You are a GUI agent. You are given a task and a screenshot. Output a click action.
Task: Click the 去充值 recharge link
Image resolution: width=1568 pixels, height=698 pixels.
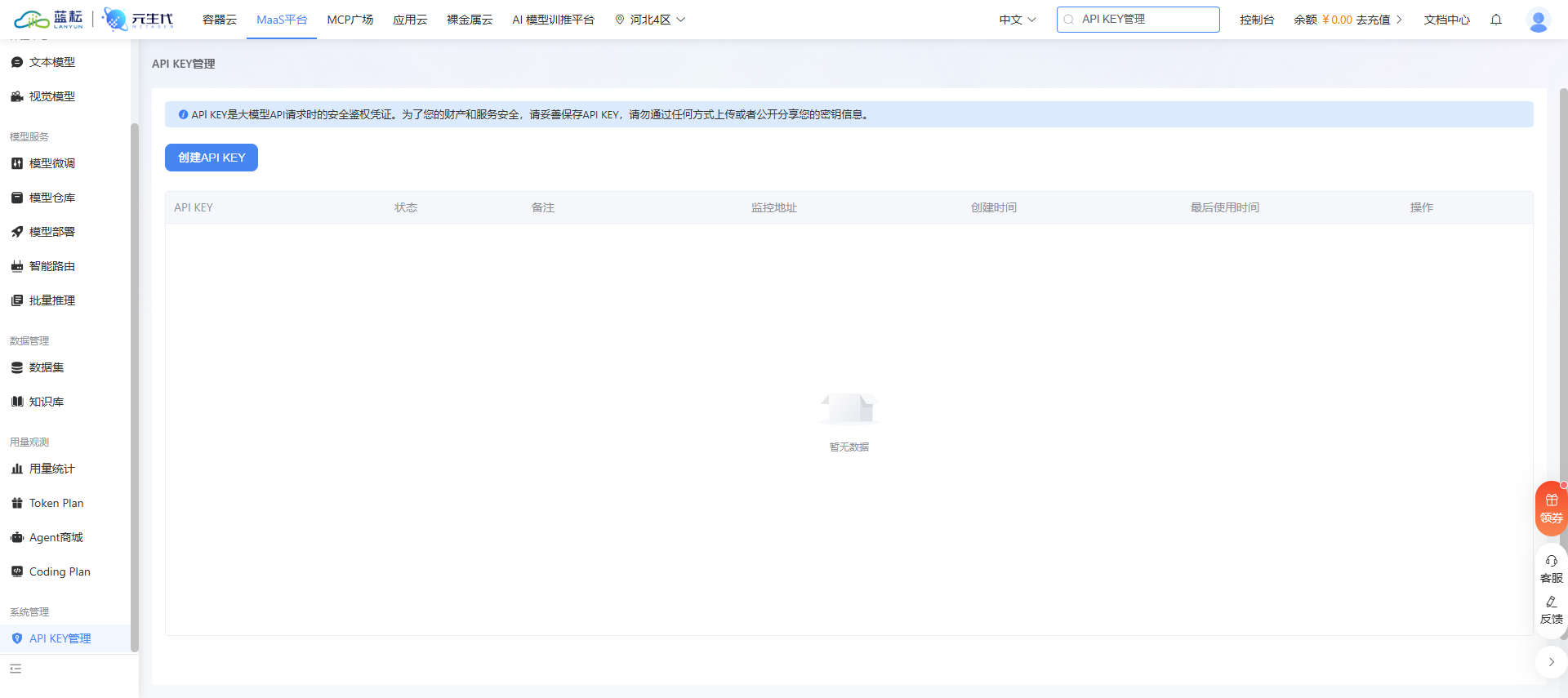[x=1373, y=20]
